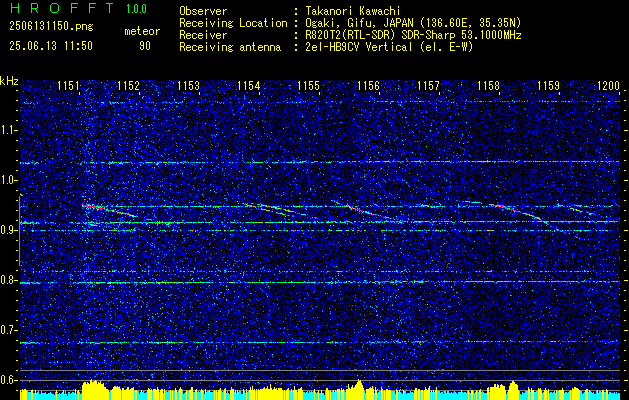Select the file name 2506131150.png
This screenshot has height=400, width=629.
tap(51, 27)
